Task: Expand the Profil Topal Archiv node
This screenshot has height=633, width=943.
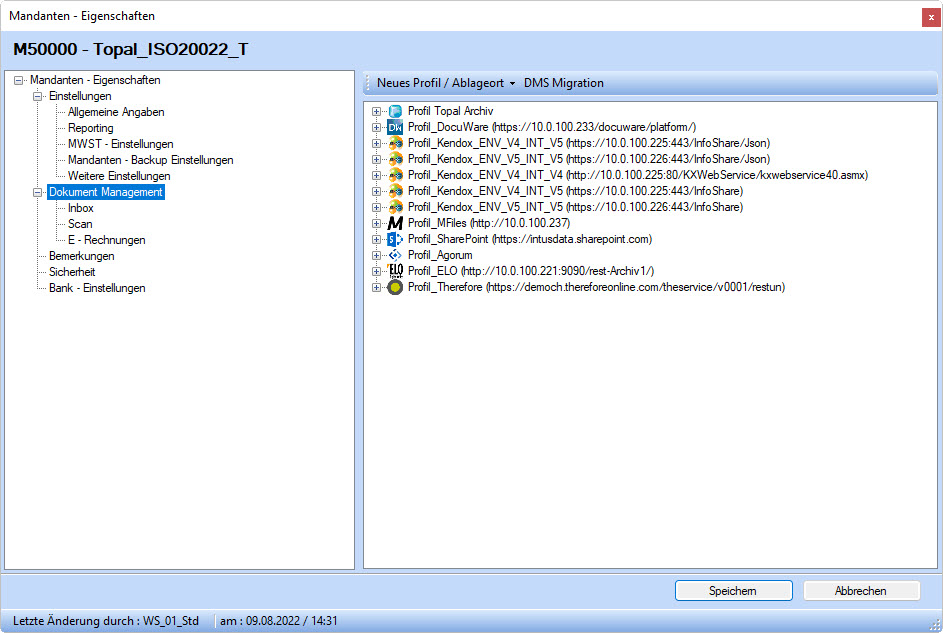Action: (376, 112)
